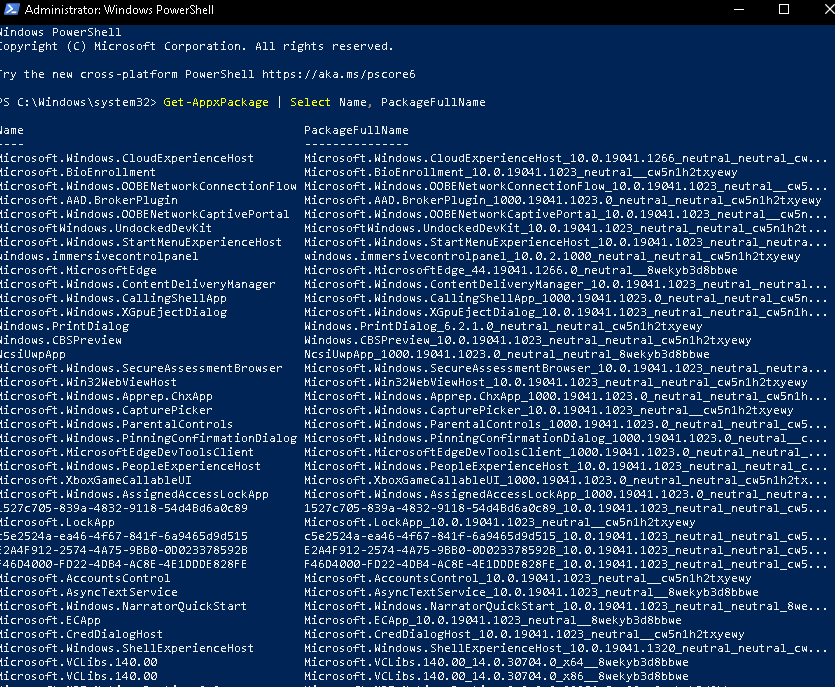Click Microsoft.AccountsControl in the Name column
The width and height of the screenshot is (835, 687).
(85, 578)
